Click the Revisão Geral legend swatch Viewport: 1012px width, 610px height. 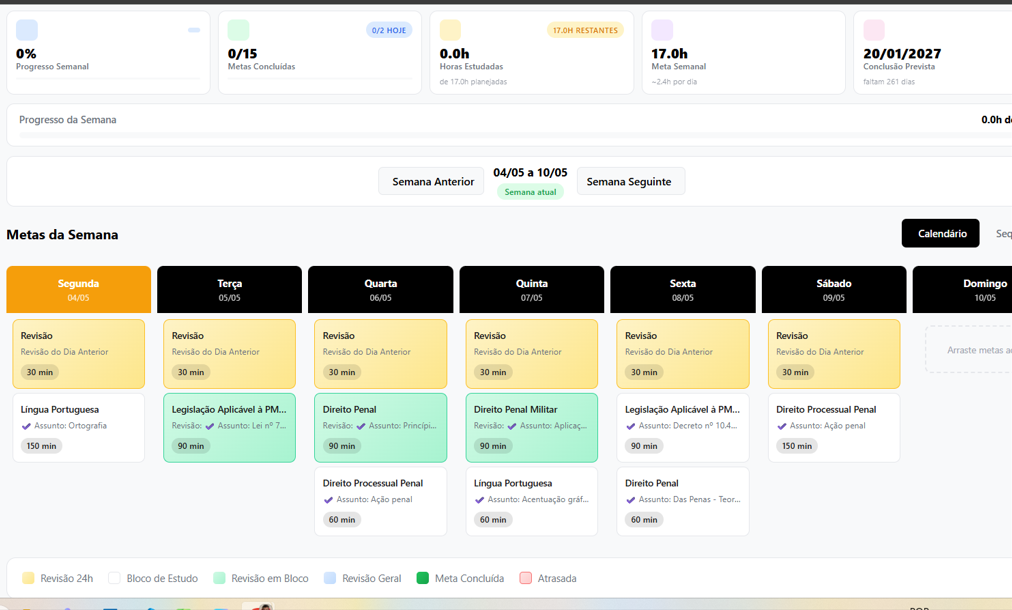(x=330, y=578)
